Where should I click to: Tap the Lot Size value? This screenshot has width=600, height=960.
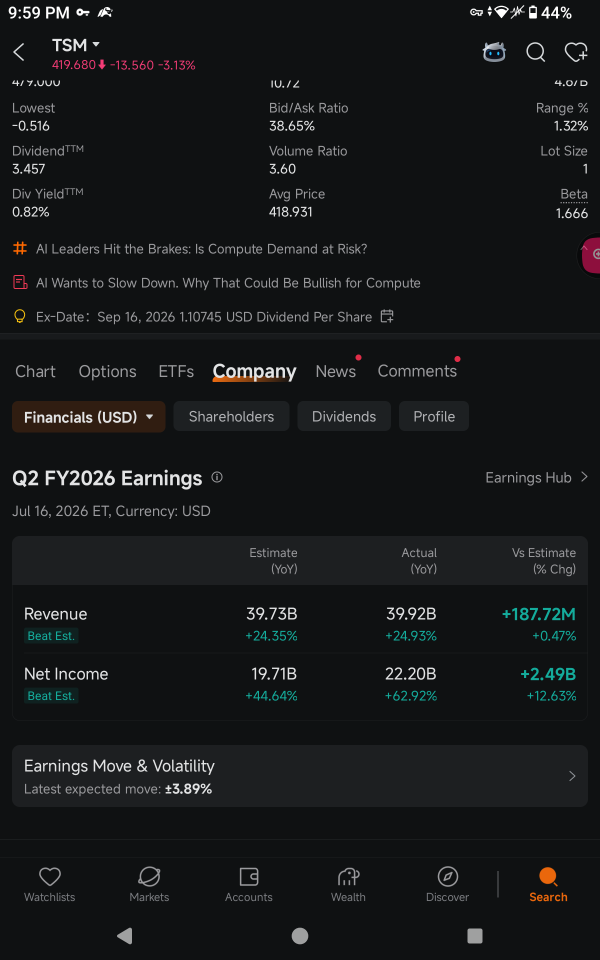585,169
